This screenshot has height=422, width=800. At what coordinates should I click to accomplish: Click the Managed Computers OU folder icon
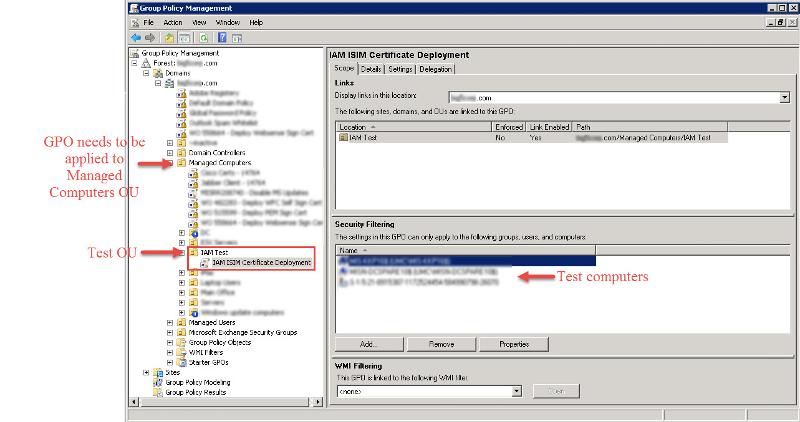point(182,163)
